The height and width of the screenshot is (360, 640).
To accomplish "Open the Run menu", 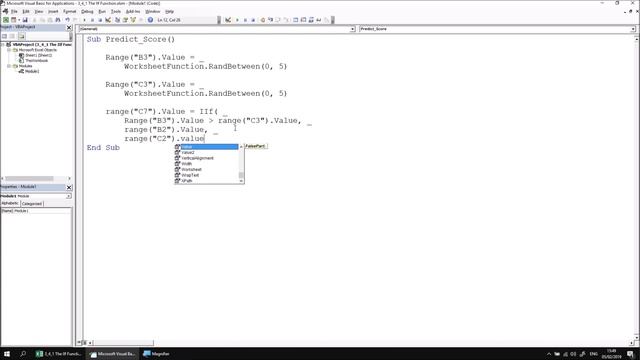I will click(102, 11).
